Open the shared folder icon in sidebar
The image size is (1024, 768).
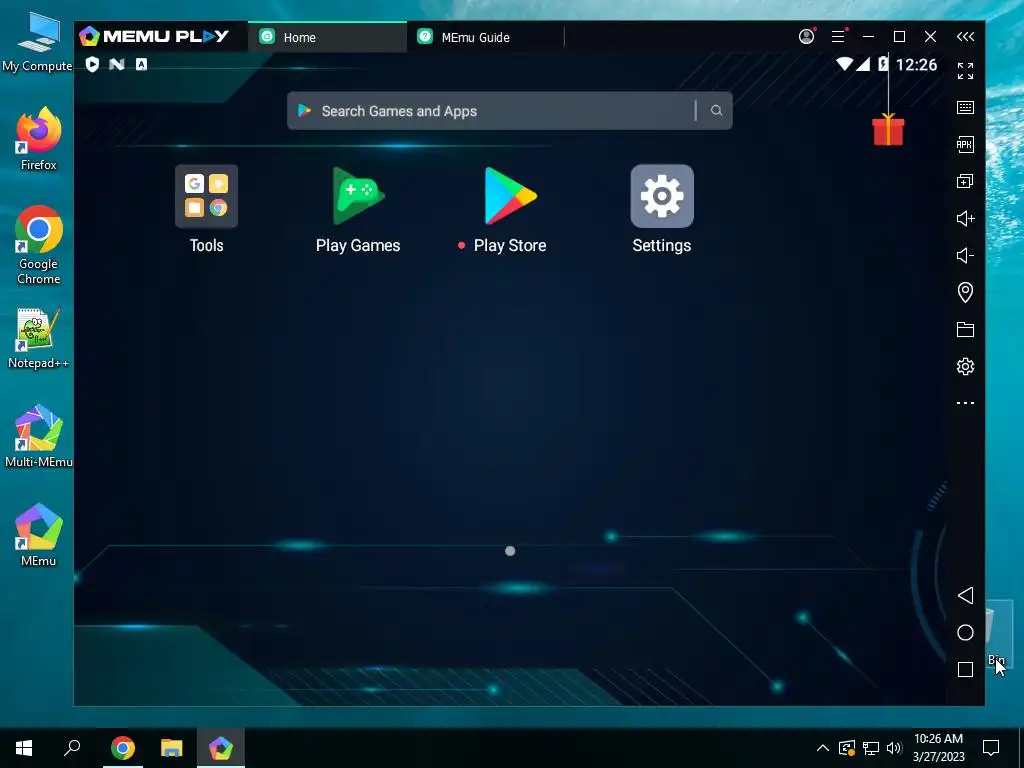click(965, 329)
